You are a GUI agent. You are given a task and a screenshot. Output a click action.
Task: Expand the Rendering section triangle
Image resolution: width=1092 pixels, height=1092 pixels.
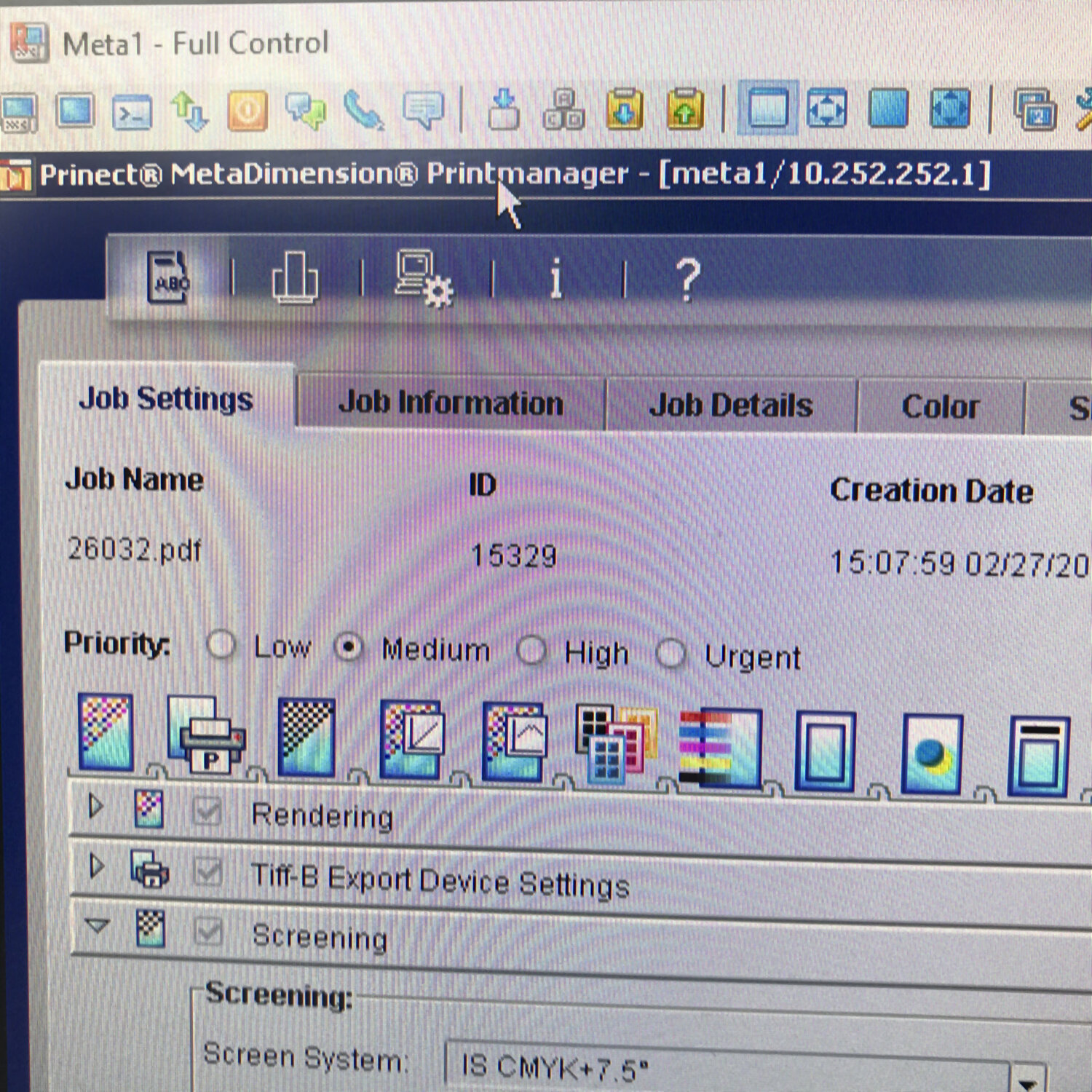coord(95,806)
